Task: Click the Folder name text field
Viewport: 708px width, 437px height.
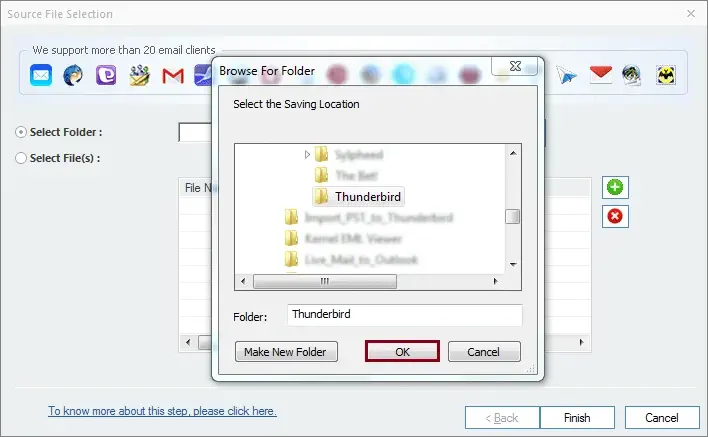Action: tap(405, 315)
